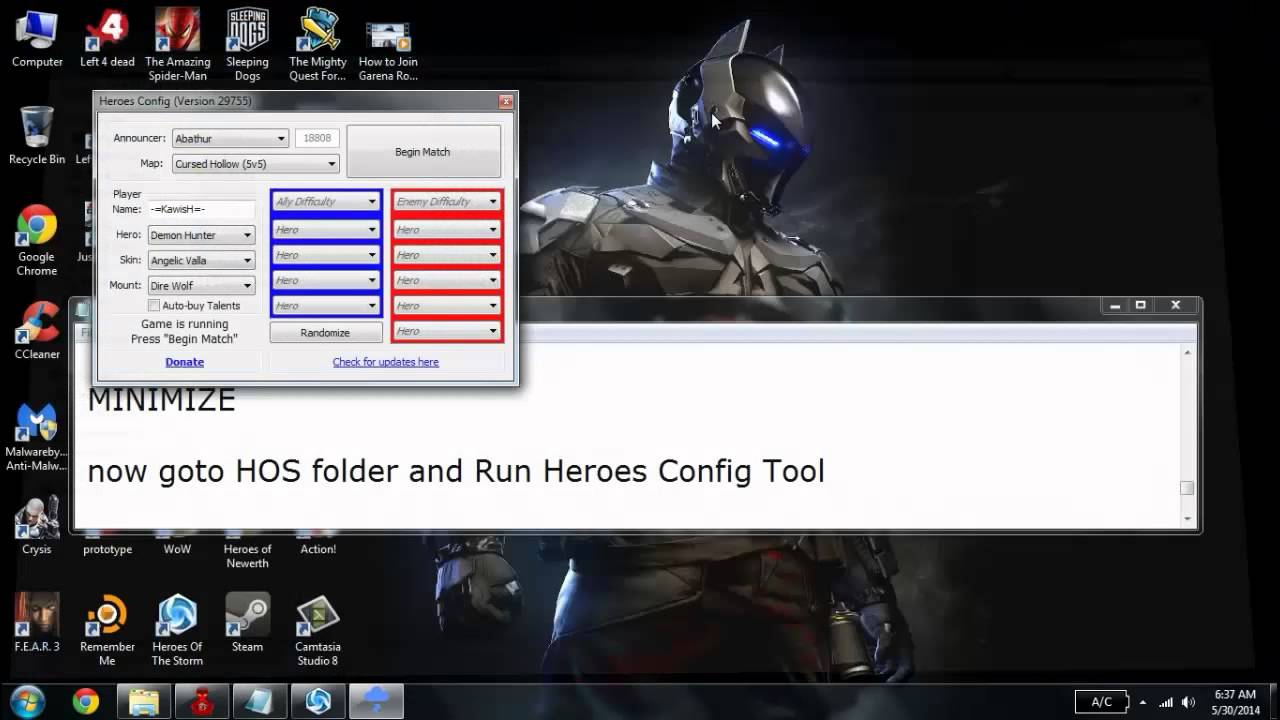Close the Heroes Config window
This screenshot has height=720, width=1280.
tap(506, 101)
